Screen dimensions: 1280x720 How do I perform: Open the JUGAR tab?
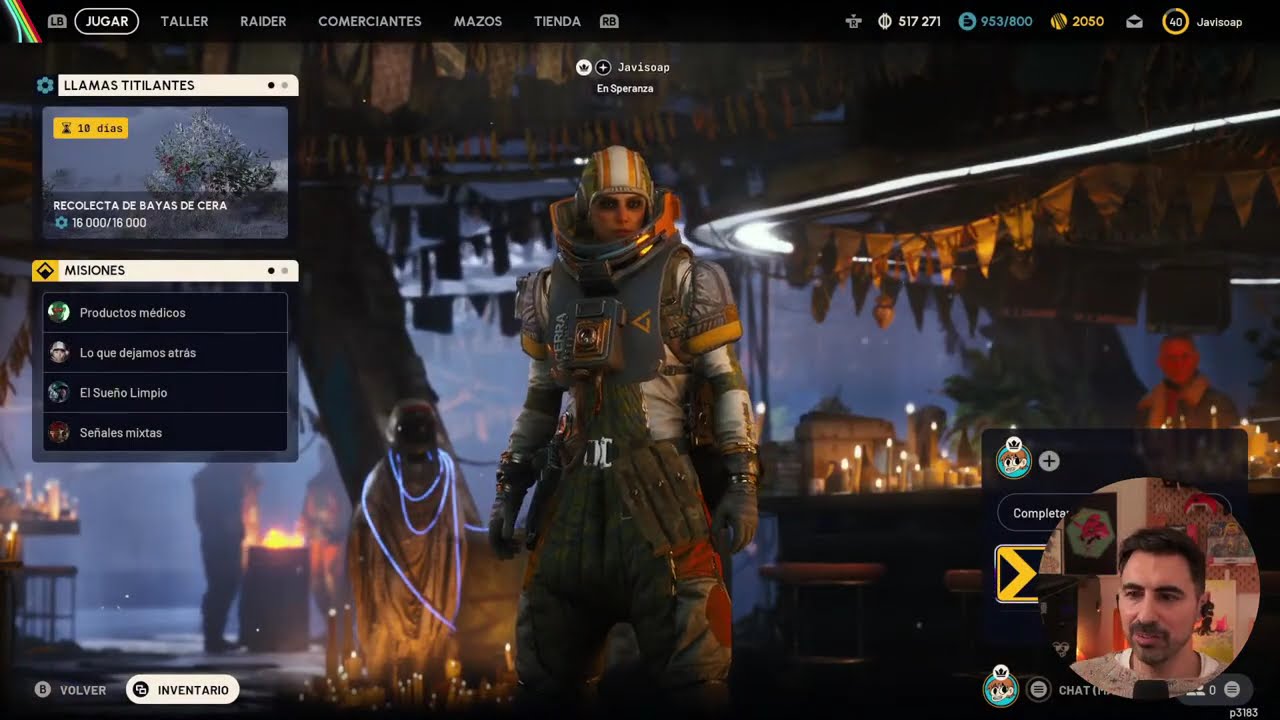pos(107,21)
